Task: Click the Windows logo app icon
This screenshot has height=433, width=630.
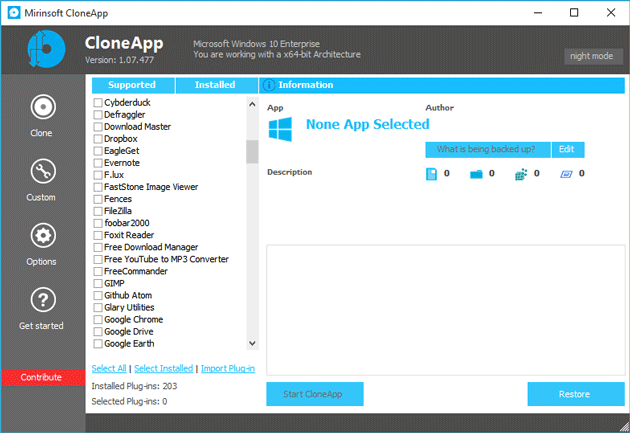Action: pyautogui.click(x=280, y=129)
